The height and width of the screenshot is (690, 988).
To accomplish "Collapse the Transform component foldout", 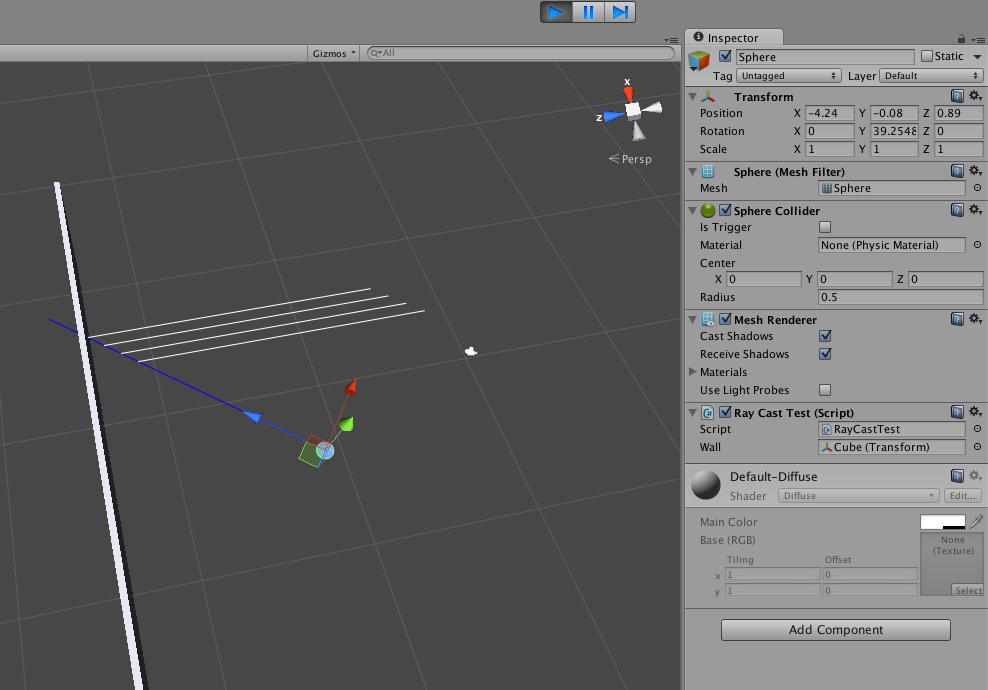I will [x=691, y=96].
